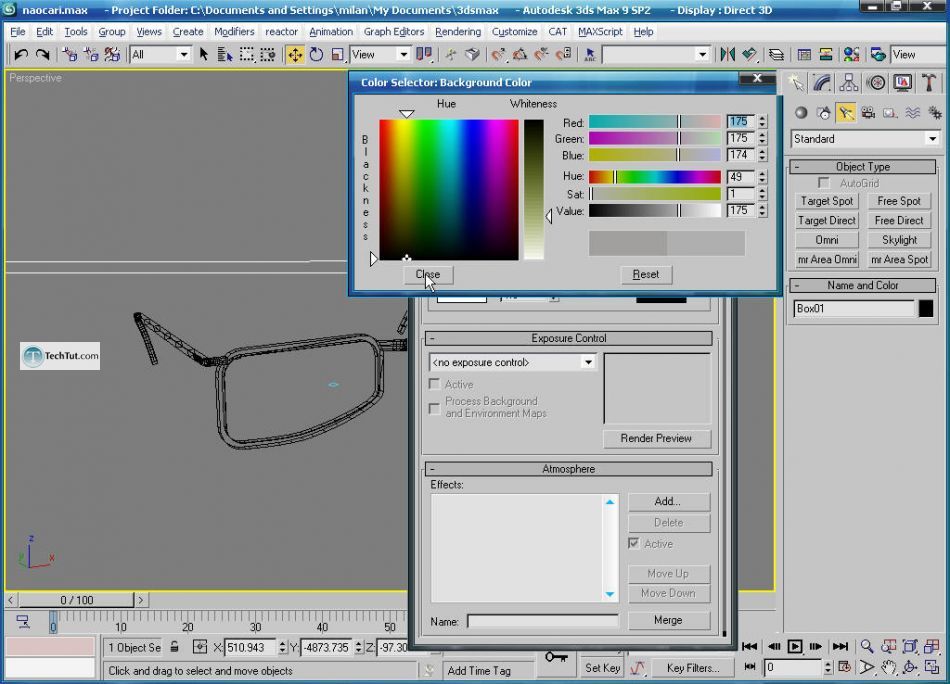Viewport: 950px width, 684px height.
Task: Open the Rendering menu
Action: (457, 31)
